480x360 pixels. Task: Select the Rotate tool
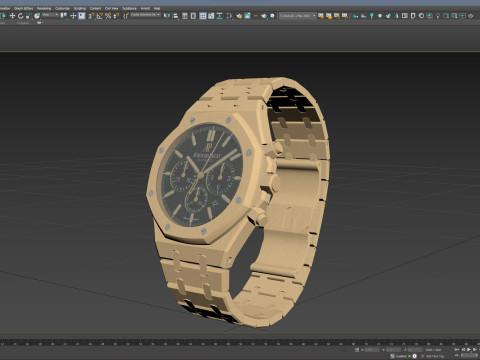click(x=21, y=16)
